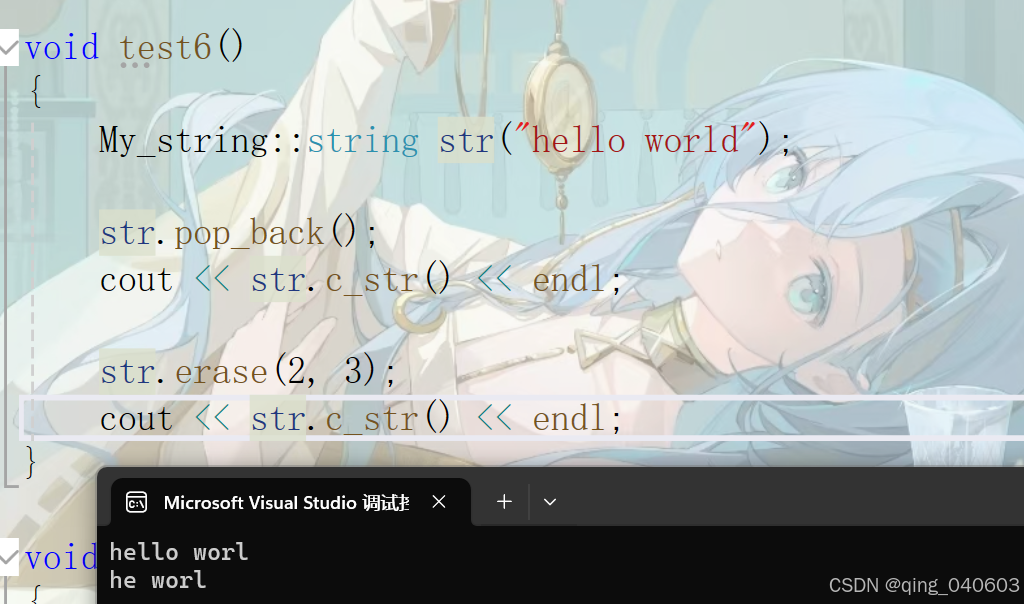Click the closing brace of test6
This screenshot has height=604, width=1024.
[29, 462]
